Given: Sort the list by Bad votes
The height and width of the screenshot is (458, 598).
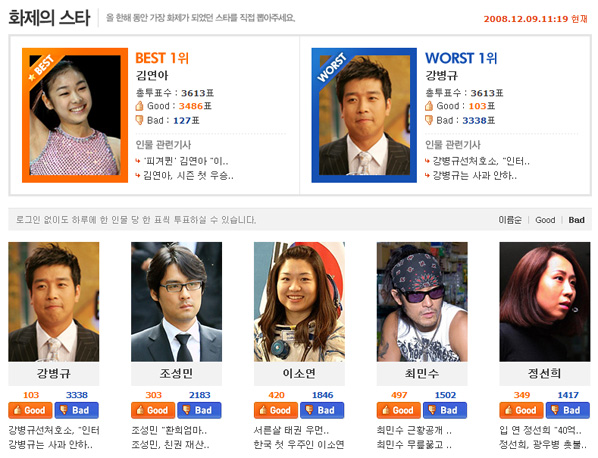Looking at the screenshot, I should click(576, 220).
